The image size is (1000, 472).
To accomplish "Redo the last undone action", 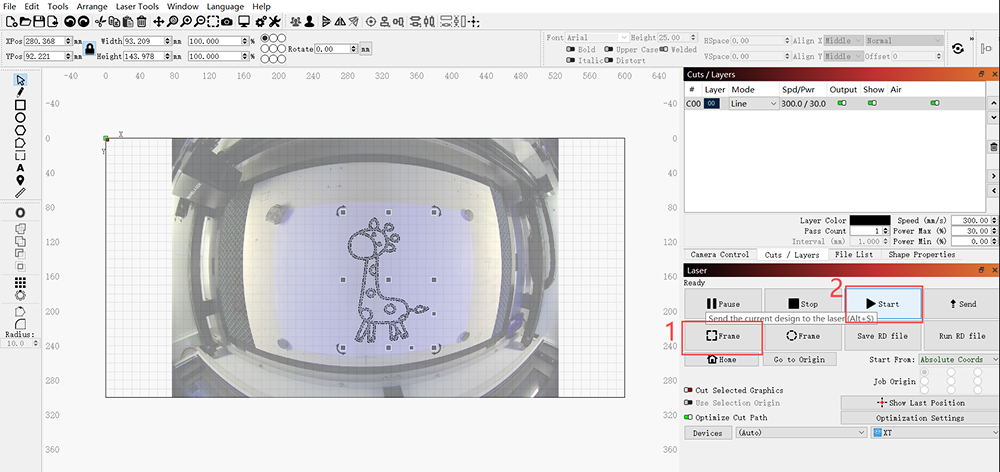I will click(84, 21).
